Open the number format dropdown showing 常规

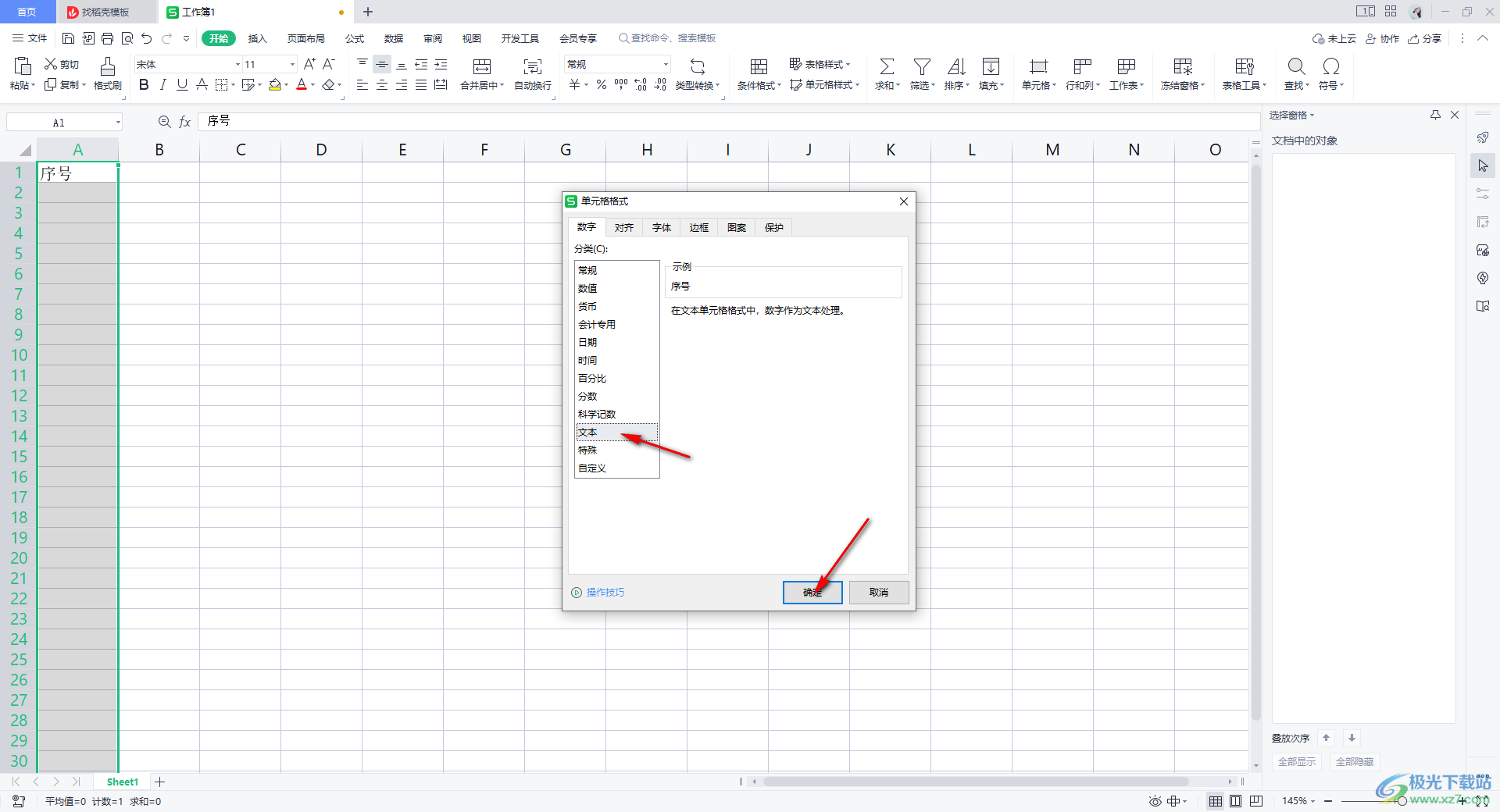click(666, 64)
